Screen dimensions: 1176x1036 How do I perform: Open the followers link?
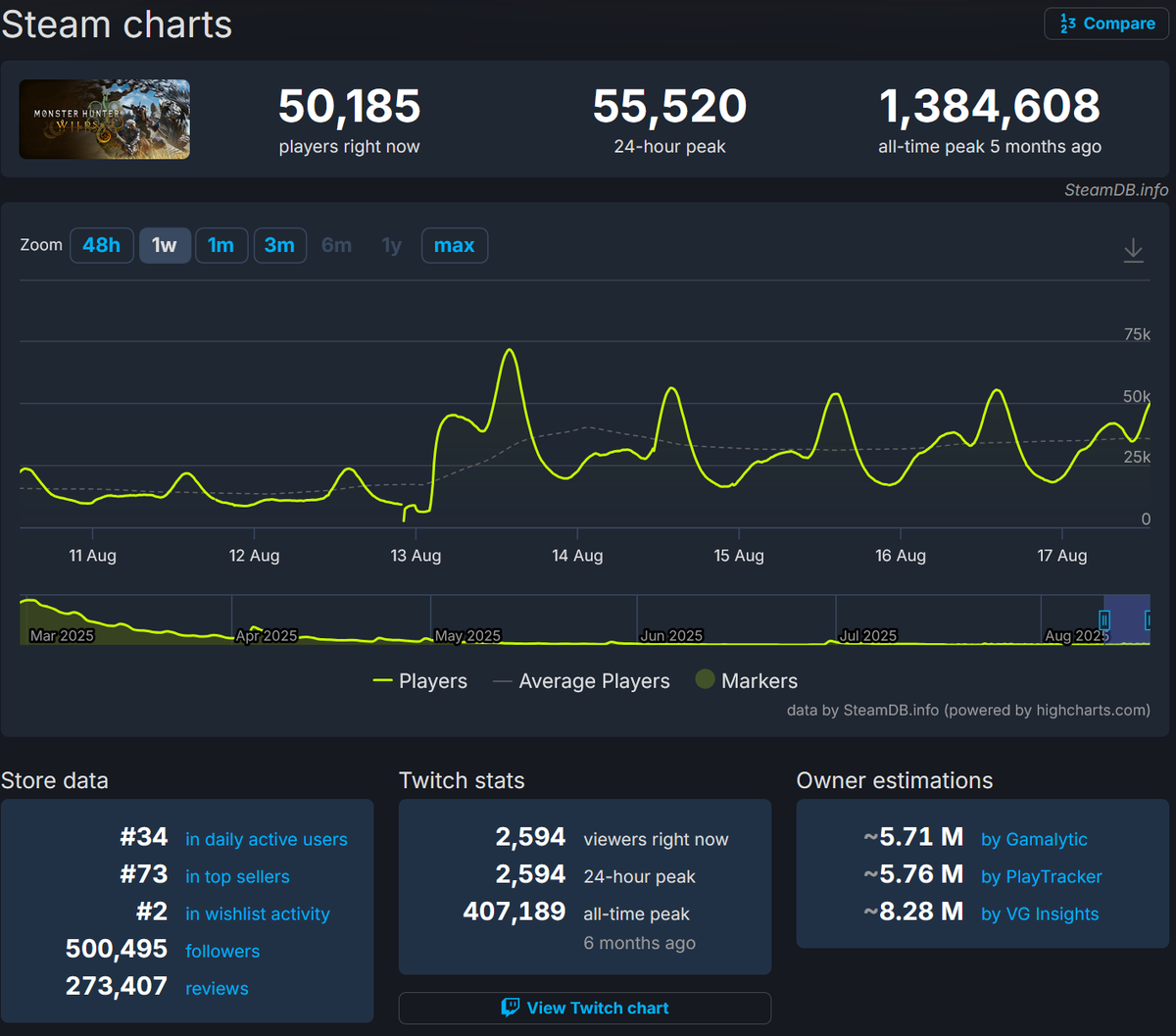point(222,951)
